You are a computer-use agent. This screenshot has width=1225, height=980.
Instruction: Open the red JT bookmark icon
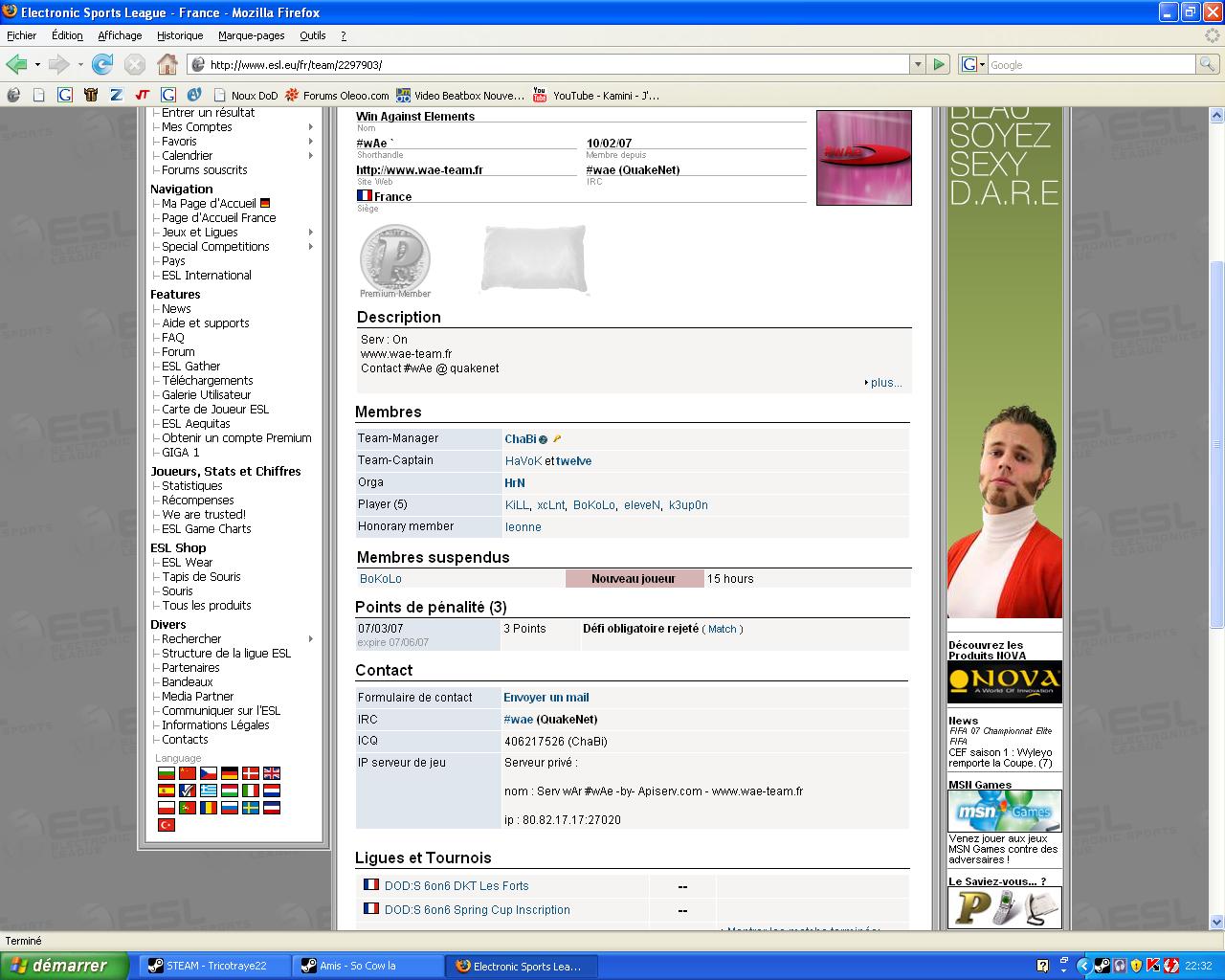coord(142,95)
